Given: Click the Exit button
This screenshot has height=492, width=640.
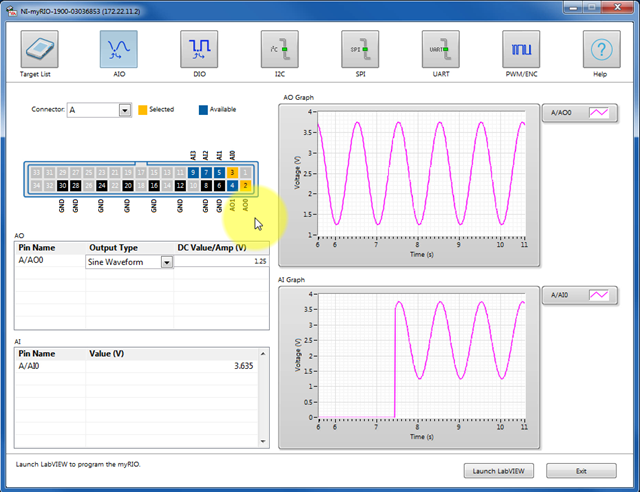Looking at the screenshot, I should pos(581,471).
